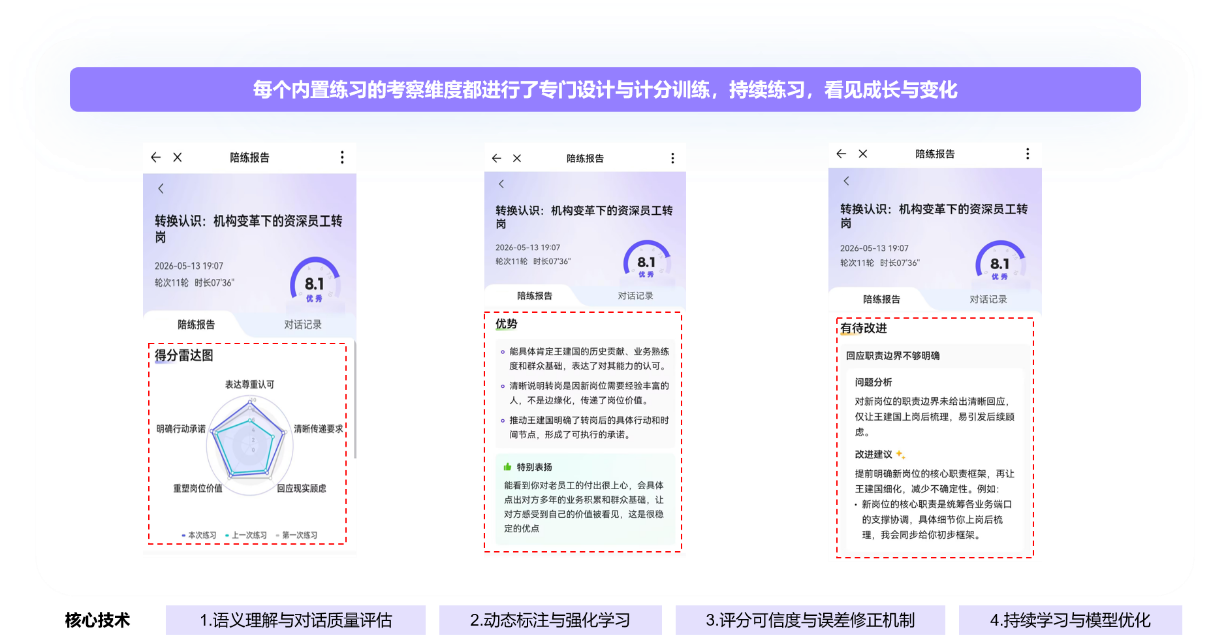Image resolution: width=1211 pixels, height=640 pixels.
Task: Click back arrow in right phone header
Action: tap(842, 154)
